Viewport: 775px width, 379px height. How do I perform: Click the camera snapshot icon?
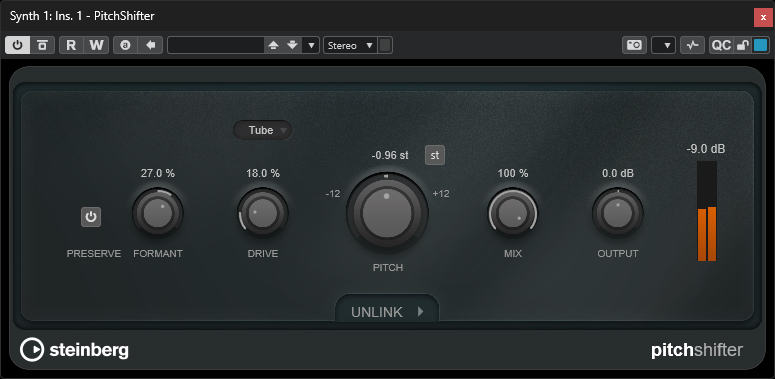[x=634, y=45]
